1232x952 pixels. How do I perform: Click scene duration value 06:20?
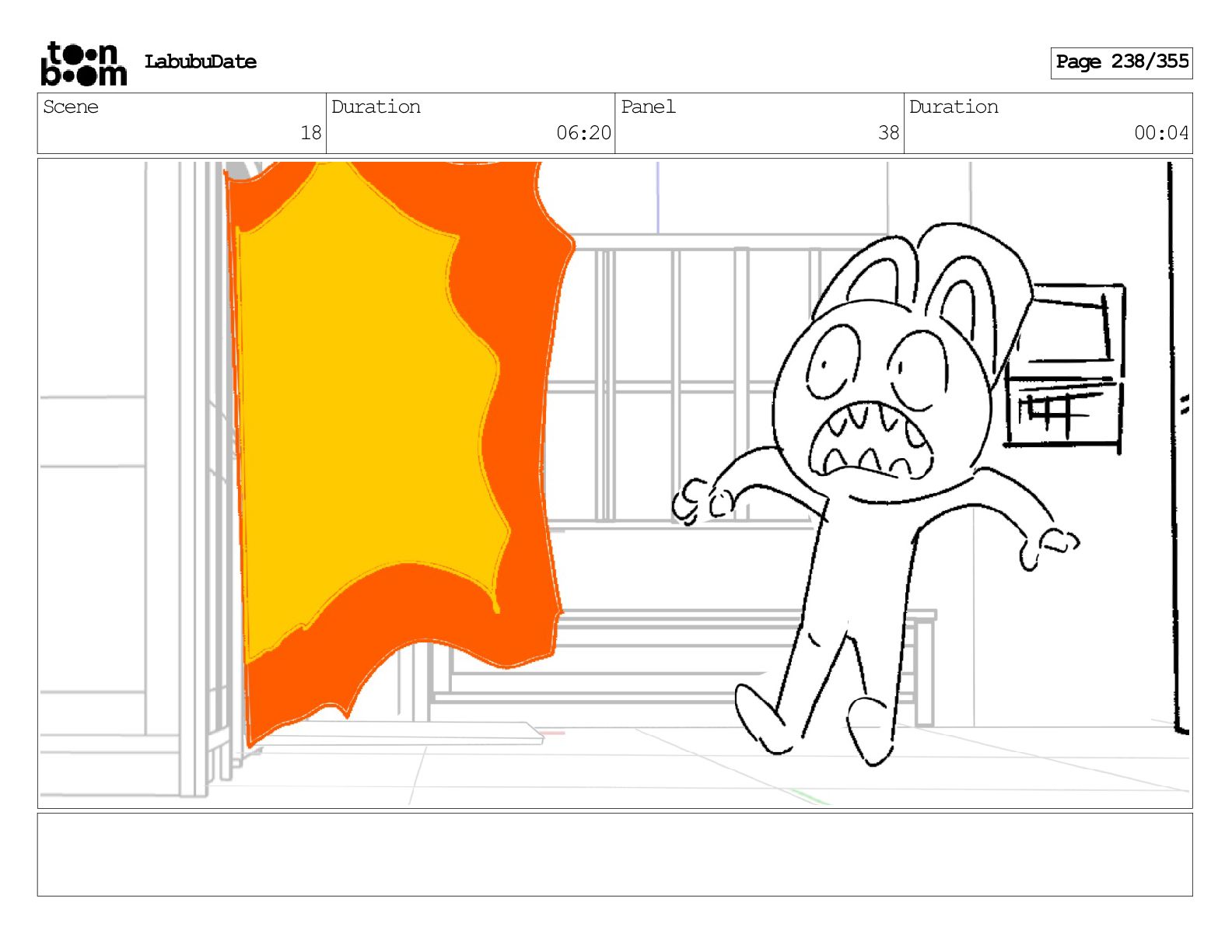coord(583,133)
